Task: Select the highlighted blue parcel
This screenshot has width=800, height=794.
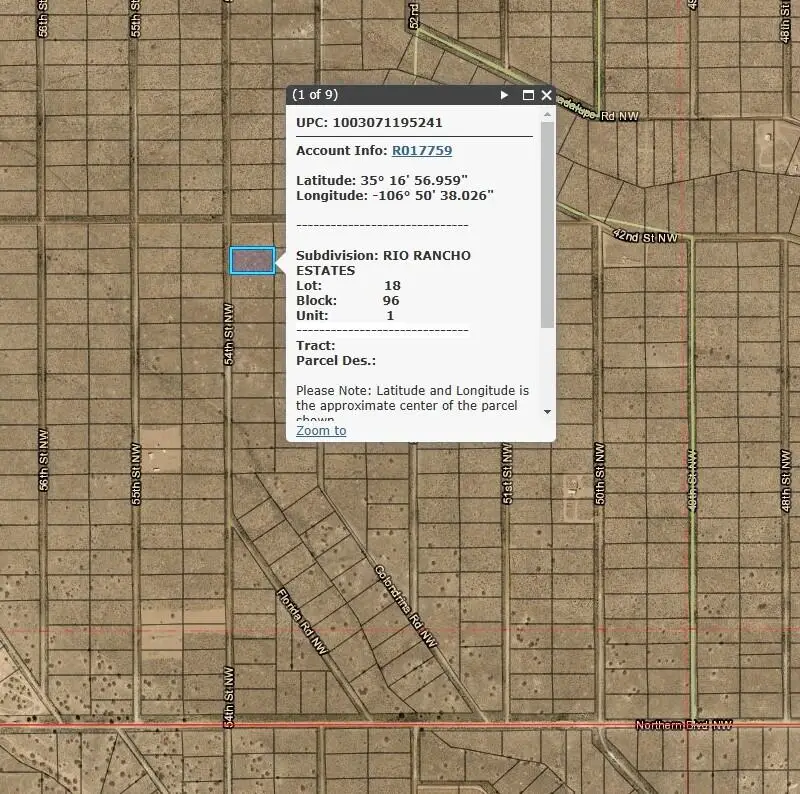Action: pyautogui.click(x=253, y=260)
